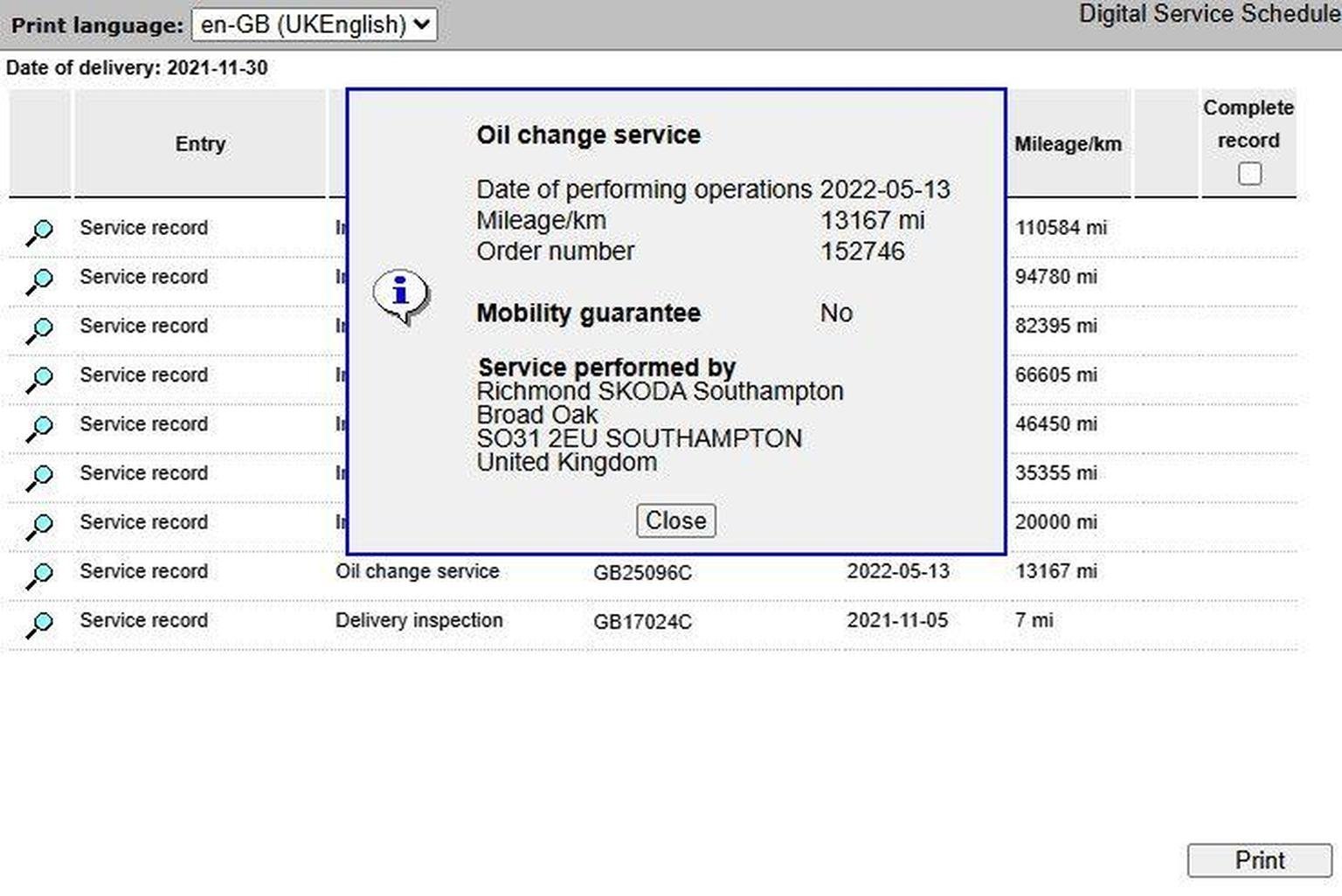Click Oil change service text in the table row
The image size is (1342, 896).
click(x=417, y=571)
